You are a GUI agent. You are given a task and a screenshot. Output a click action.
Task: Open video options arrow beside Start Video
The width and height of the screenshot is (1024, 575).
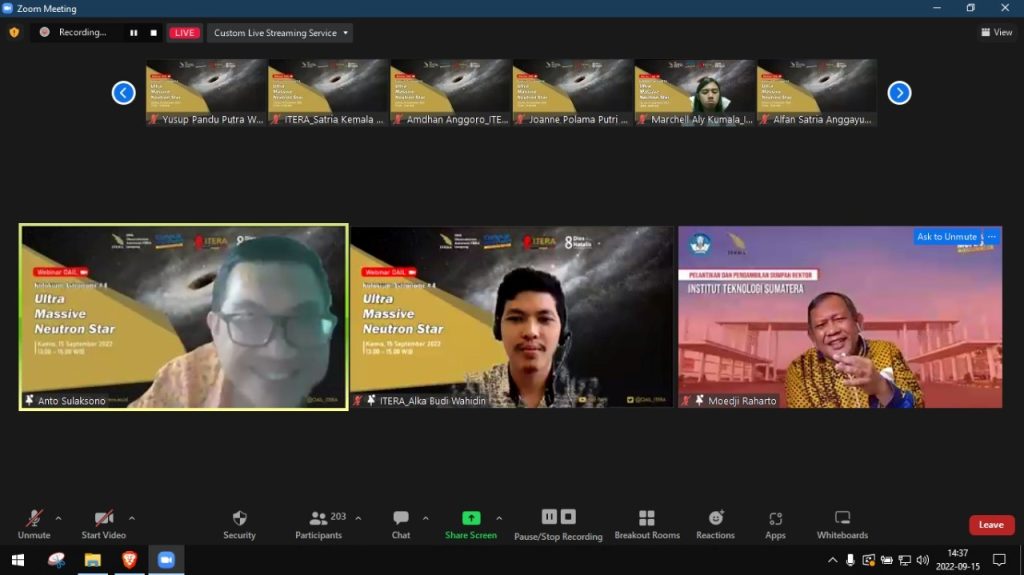point(131,518)
